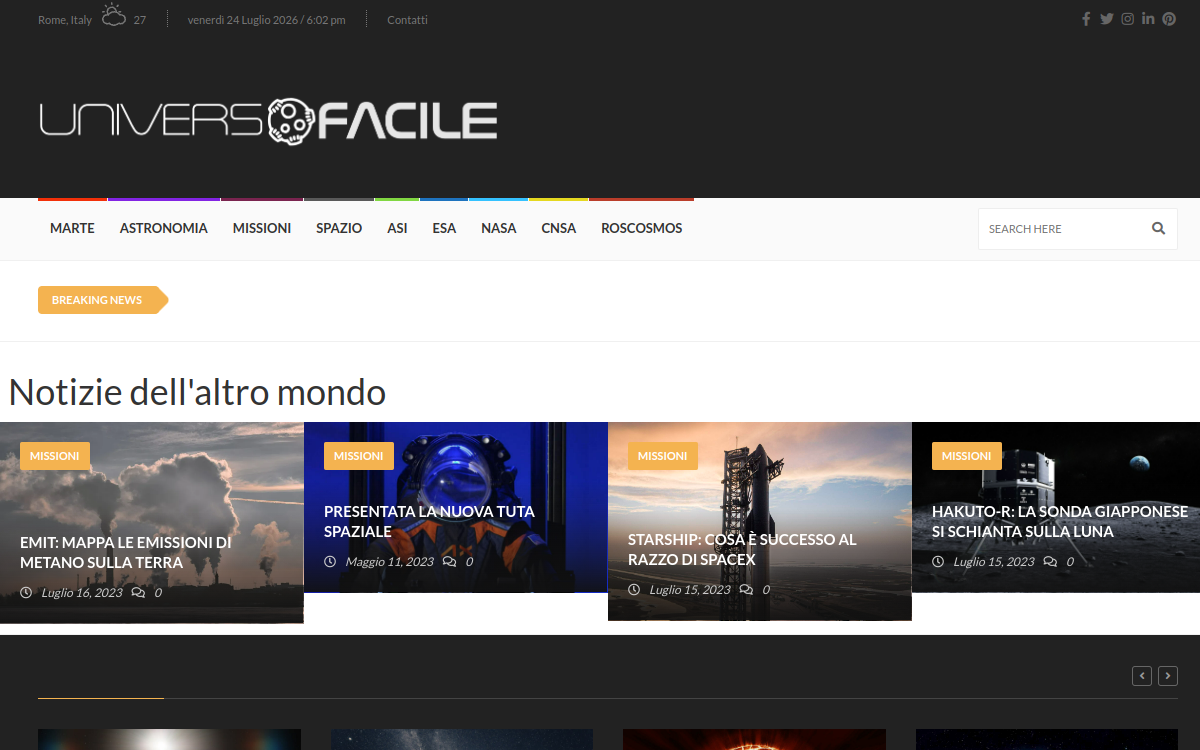Open the Facebook social icon
Screen dimensions: 1200x750
1086,19
